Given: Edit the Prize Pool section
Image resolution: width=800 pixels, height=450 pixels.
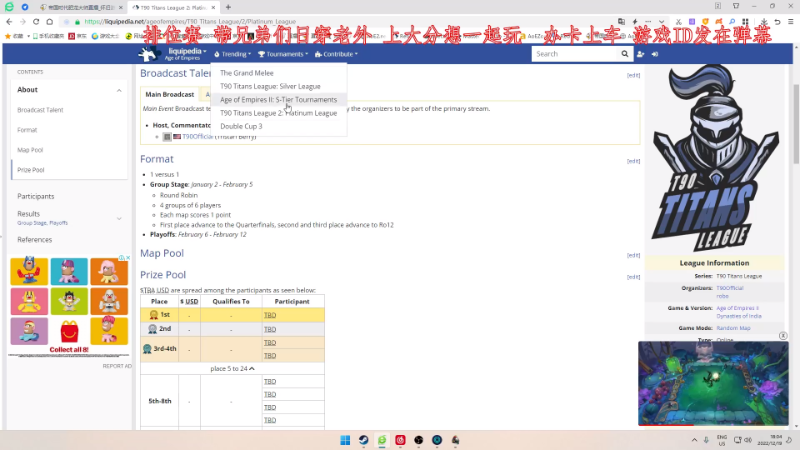Looking at the screenshot, I should (633, 277).
